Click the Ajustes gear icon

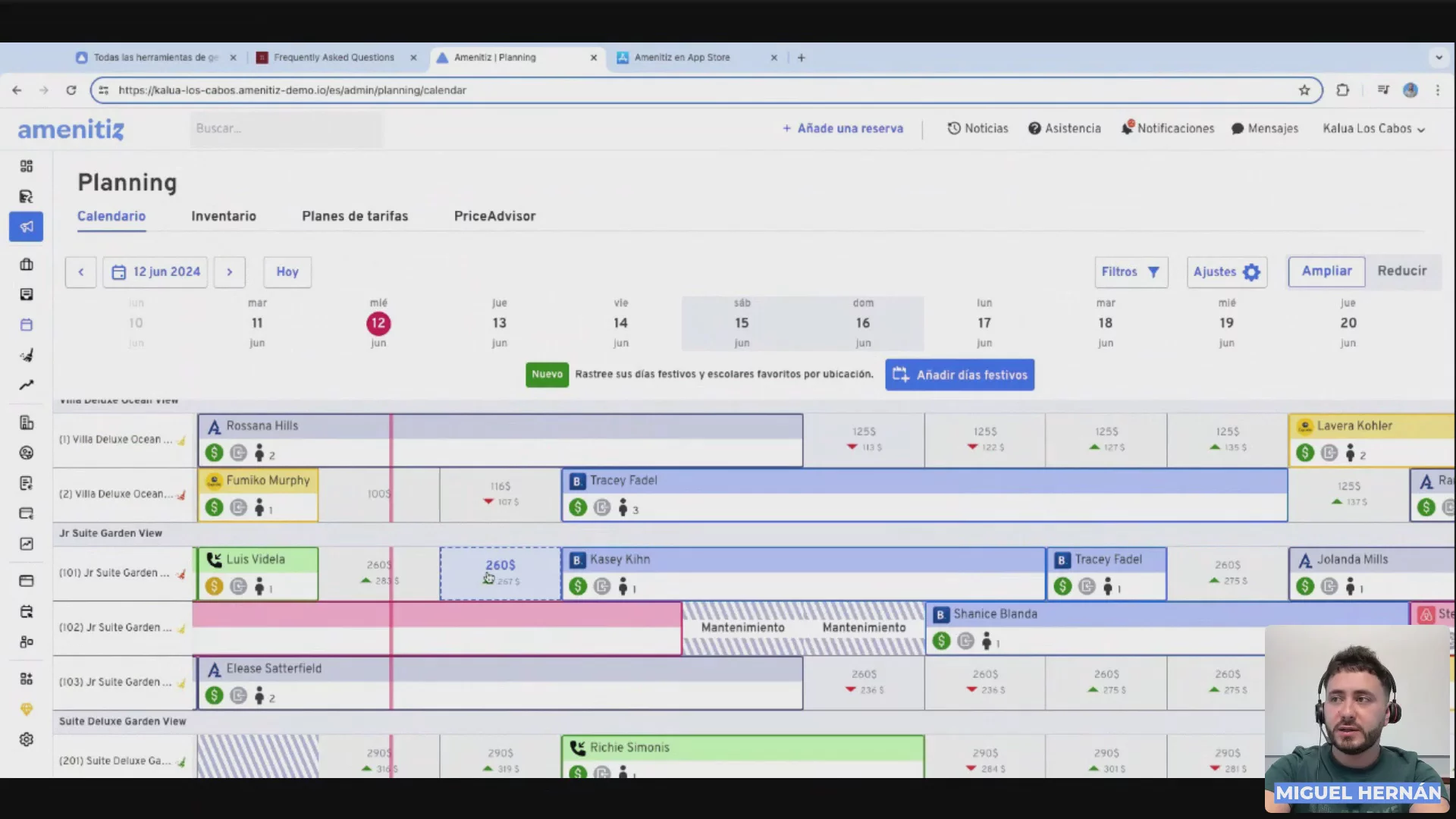click(x=1251, y=271)
